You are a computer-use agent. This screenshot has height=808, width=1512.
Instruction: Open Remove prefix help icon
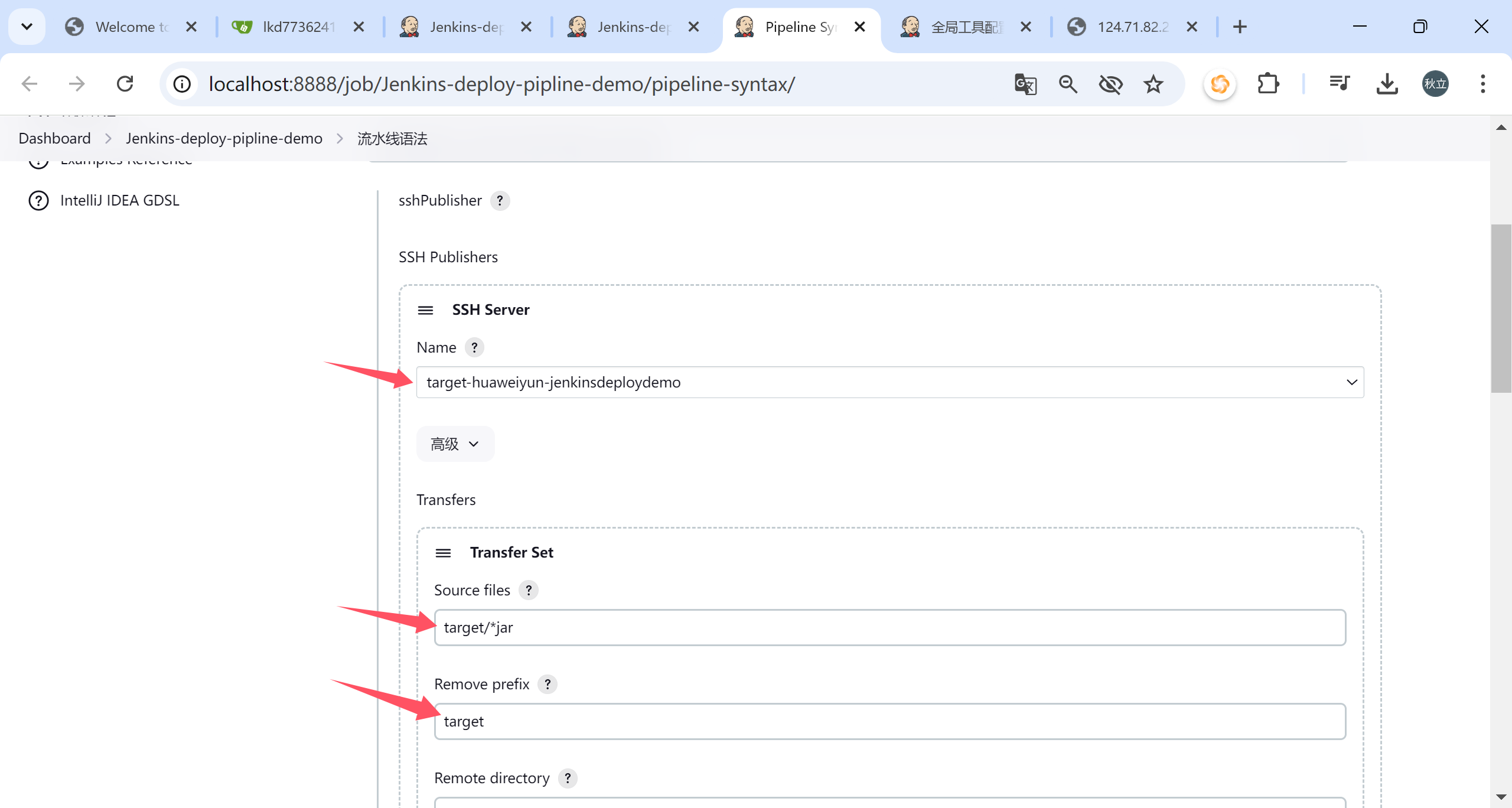click(x=548, y=684)
